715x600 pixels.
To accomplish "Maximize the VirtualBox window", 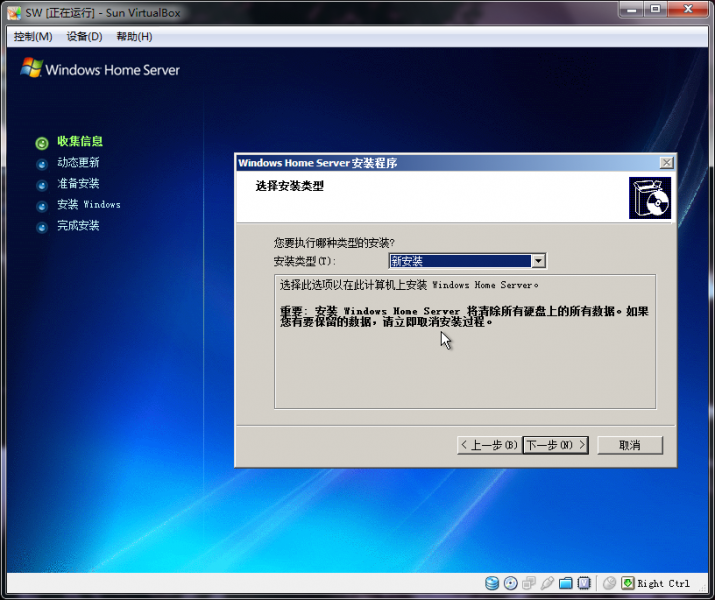I will pos(655,9).
